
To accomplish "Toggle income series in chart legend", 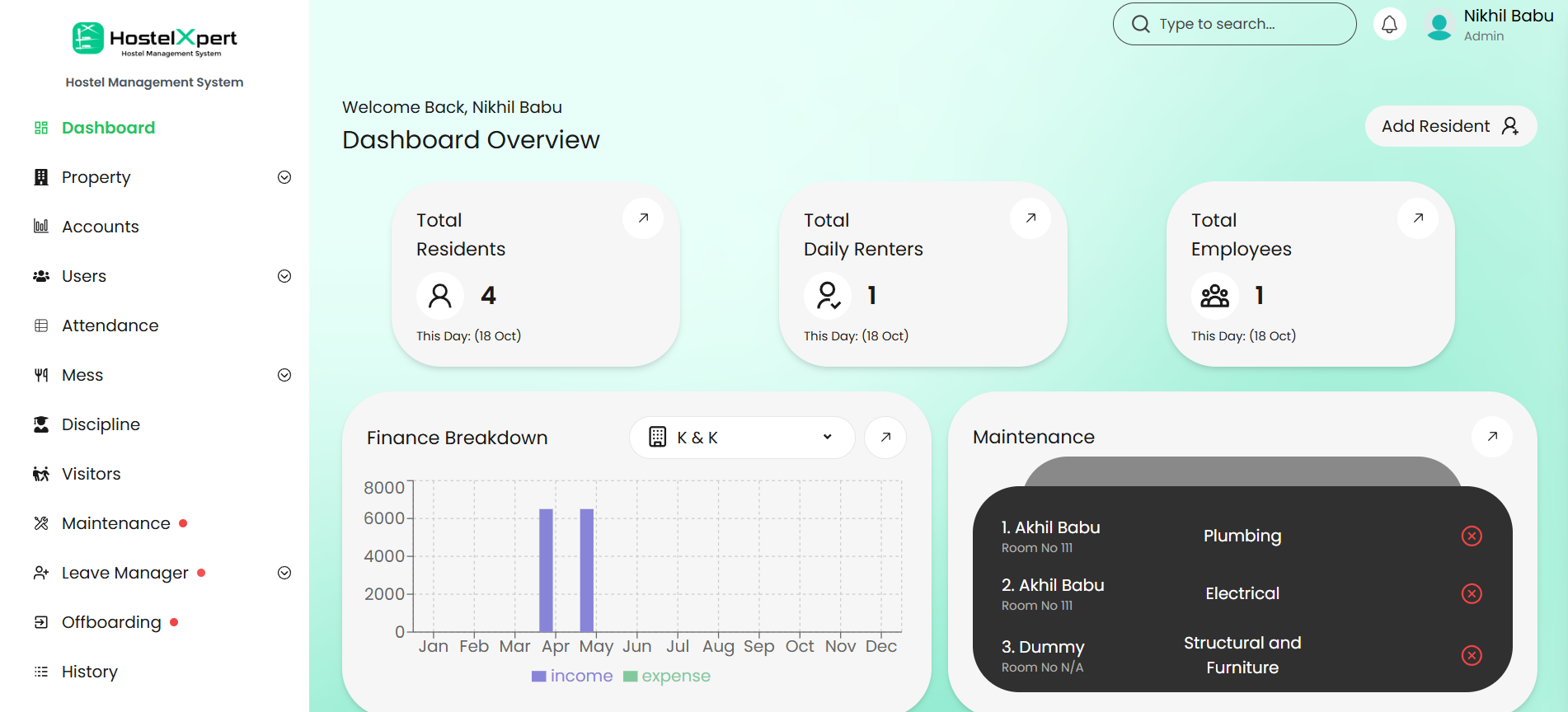I will point(573,677).
